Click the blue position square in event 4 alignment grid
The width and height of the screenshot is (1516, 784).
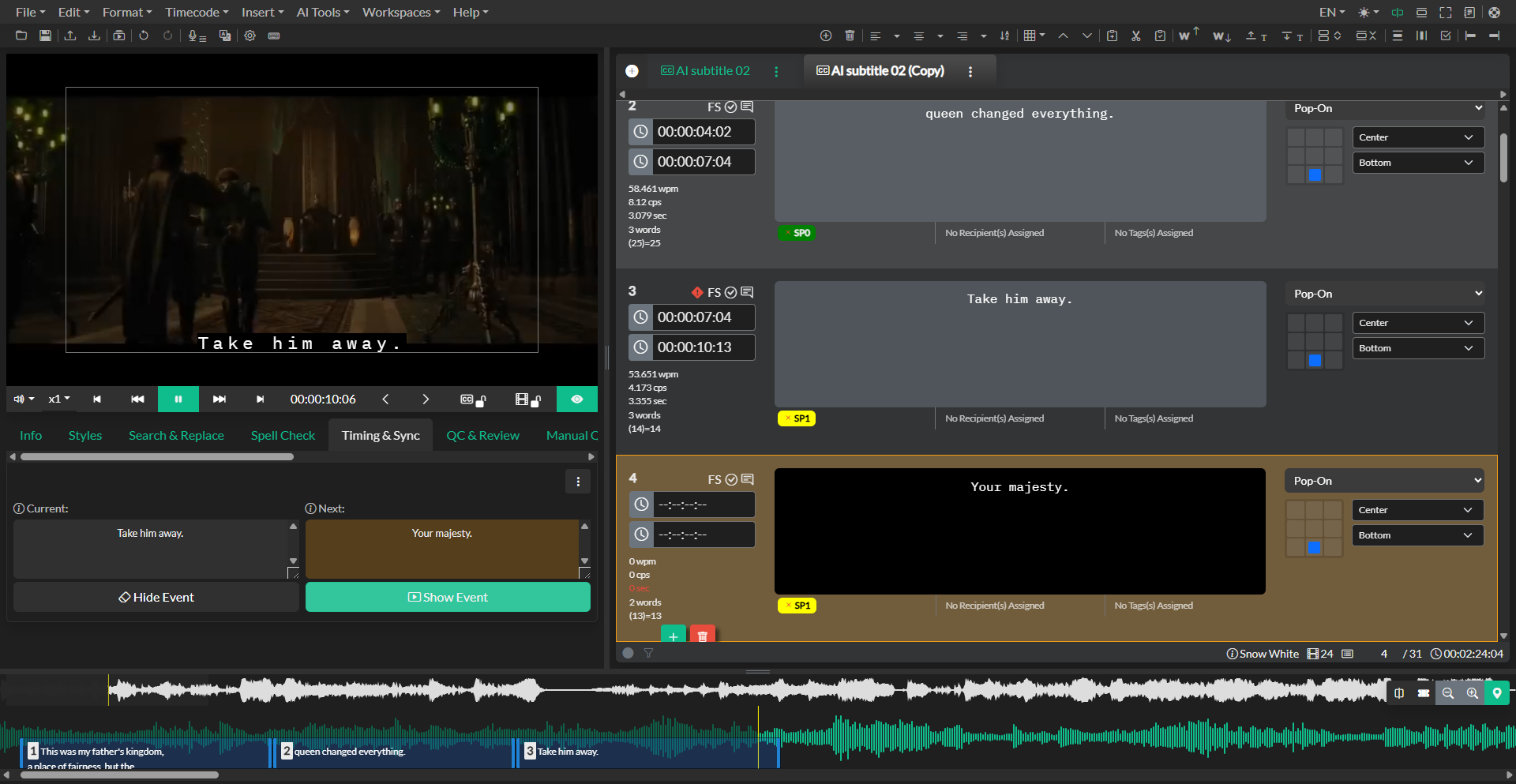1315,547
